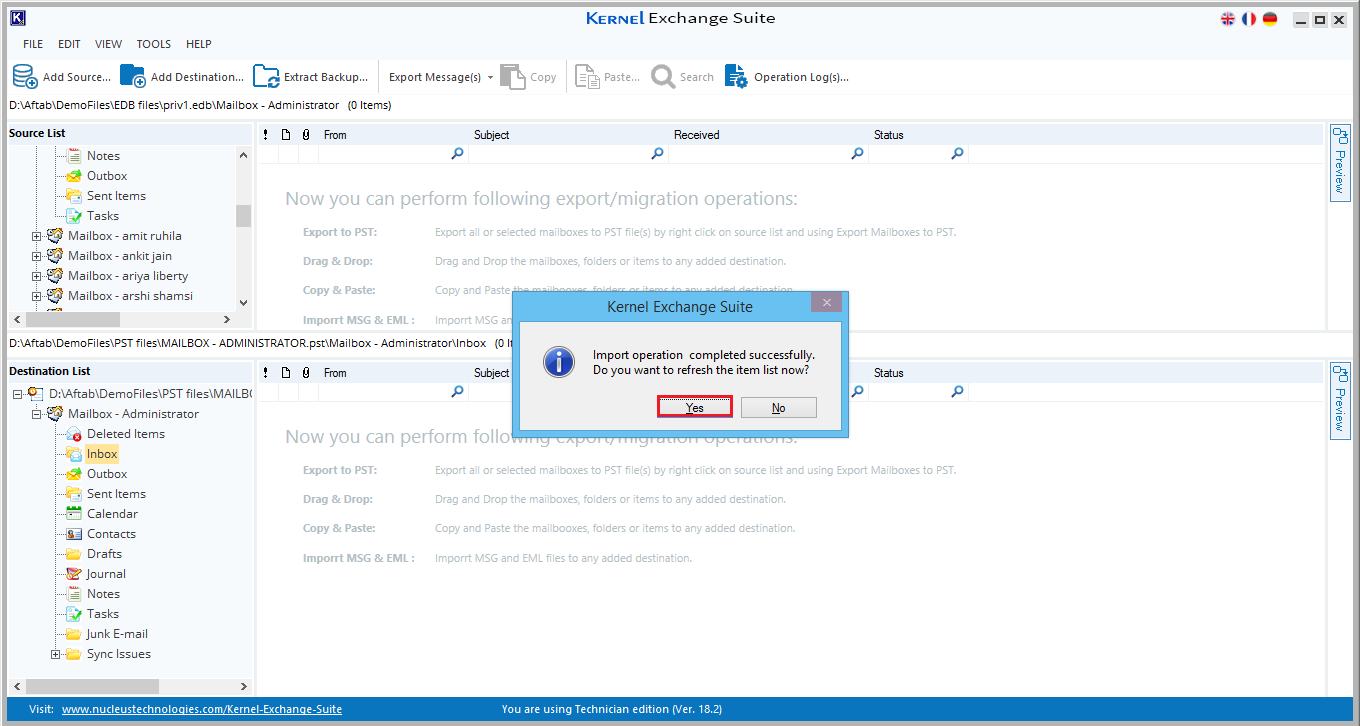This screenshot has height=726, width=1360.
Task: Click Source List scrollbar up arrow
Action: 243,155
